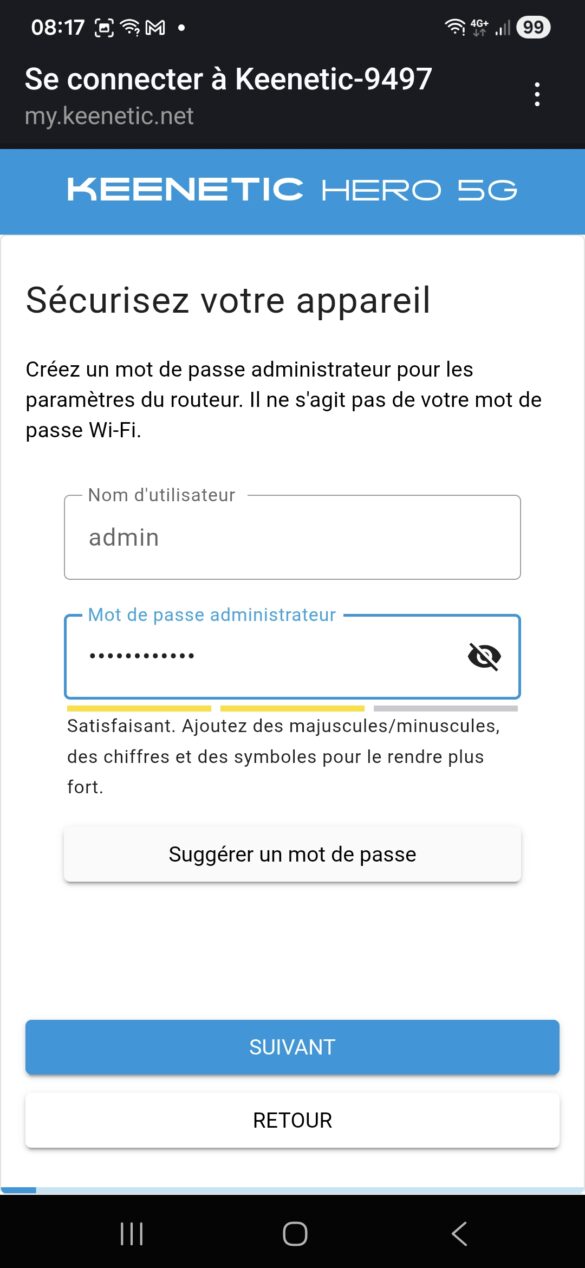Viewport: 585px width, 1268px height.
Task: Tap the 4G+ signal indicator
Action: (479, 28)
